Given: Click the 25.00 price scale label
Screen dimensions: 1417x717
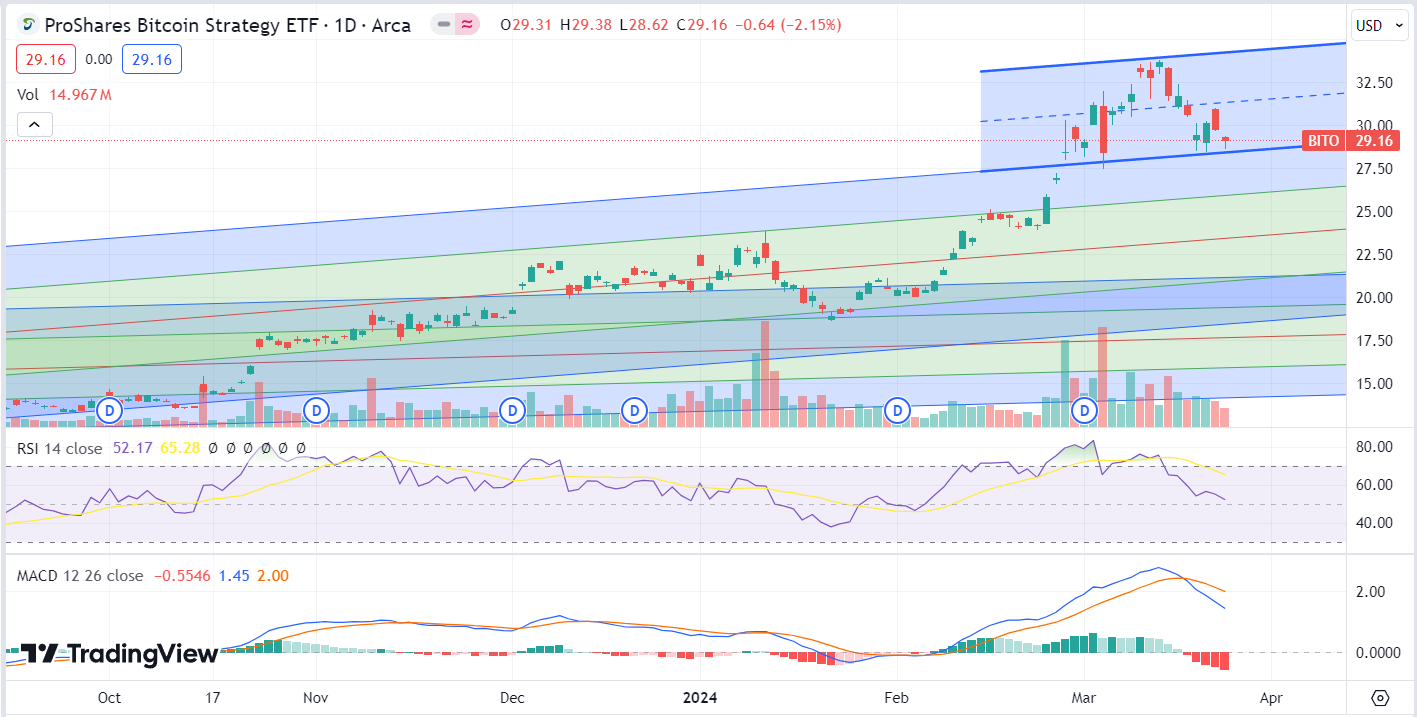Looking at the screenshot, I should (x=1375, y=211).
